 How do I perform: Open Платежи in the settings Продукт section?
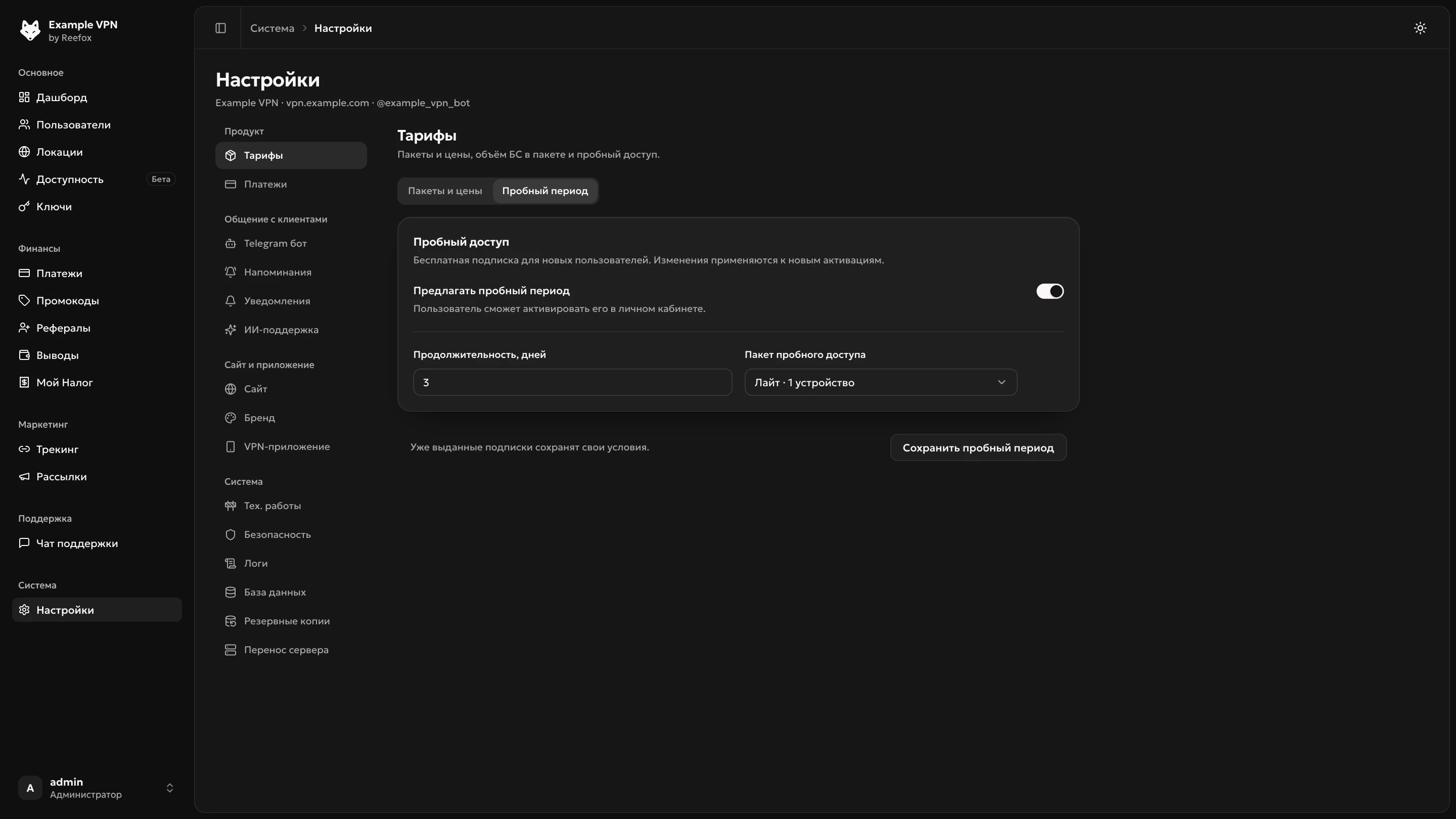(x=291, y=184)
